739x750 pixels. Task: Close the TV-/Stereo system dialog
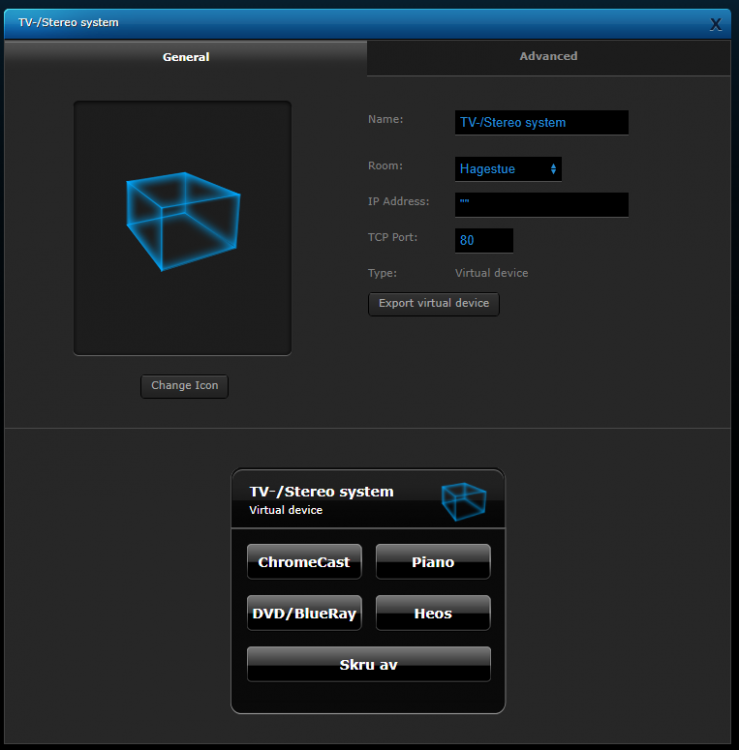coord(715,24)
